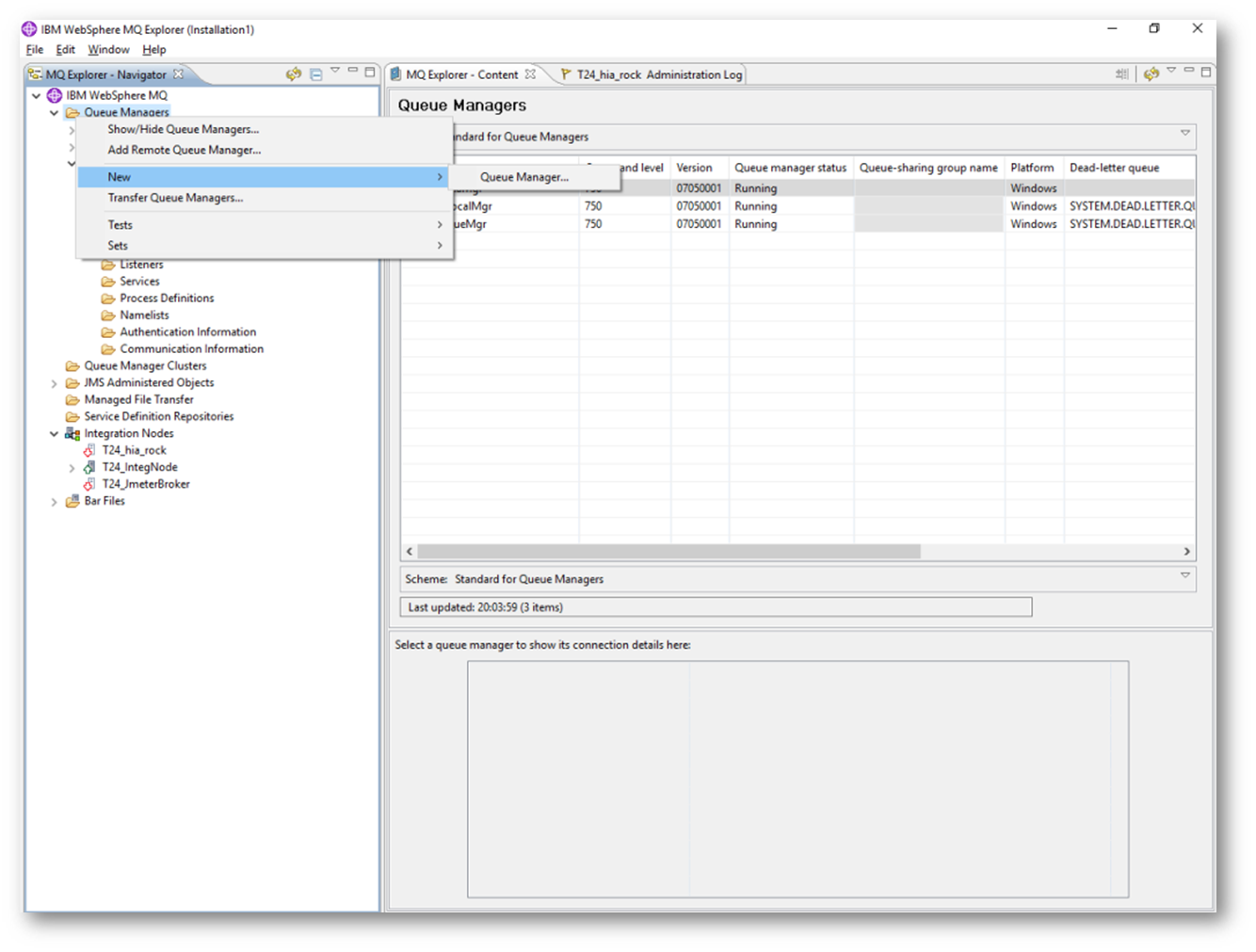Viewport: 1256px width, 952px height.
Task: Choose Add Remote Queue Manager... option
Action: point(184,150)
